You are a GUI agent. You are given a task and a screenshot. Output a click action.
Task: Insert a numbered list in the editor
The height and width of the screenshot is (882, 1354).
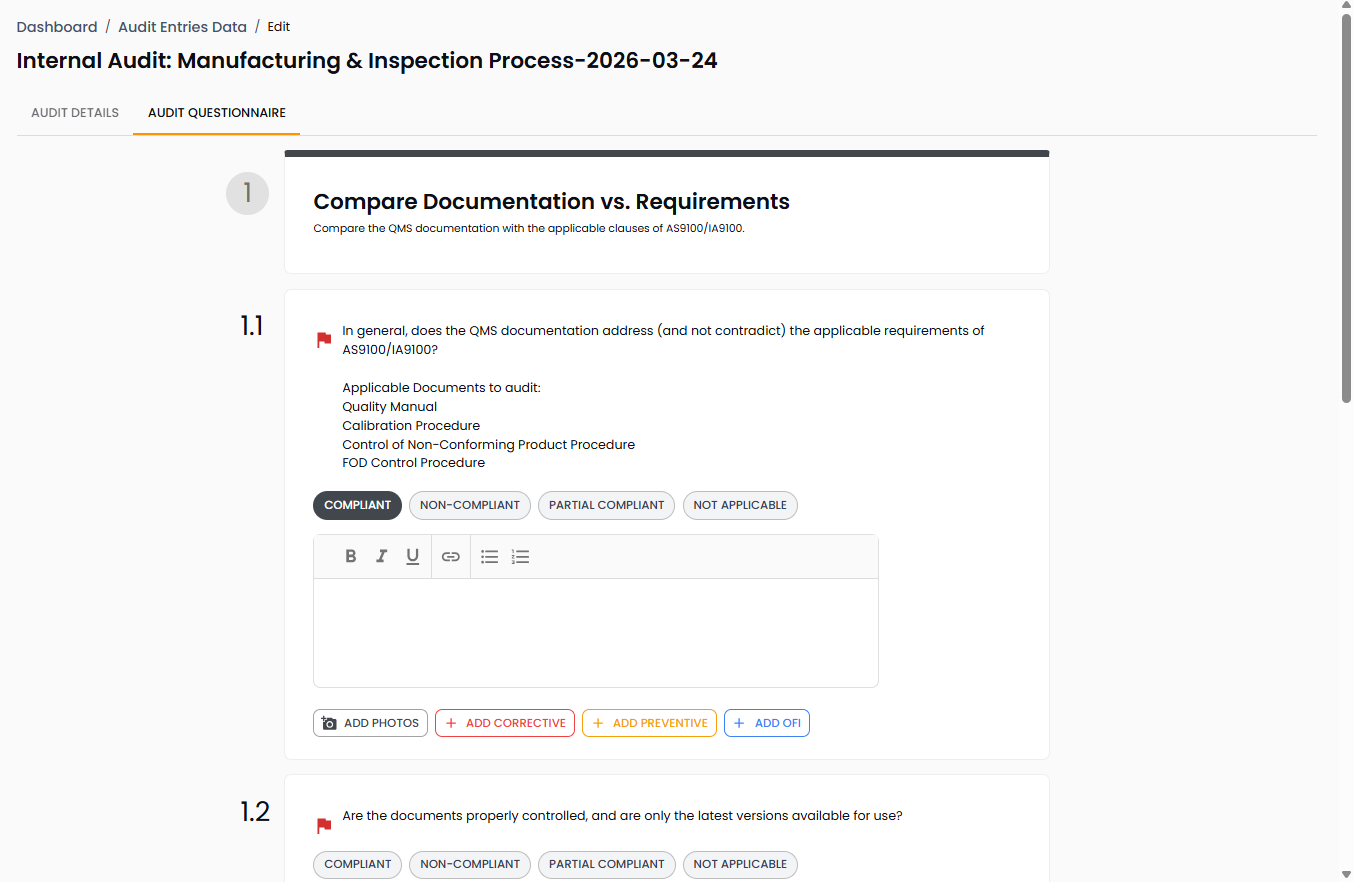point(520,557)
